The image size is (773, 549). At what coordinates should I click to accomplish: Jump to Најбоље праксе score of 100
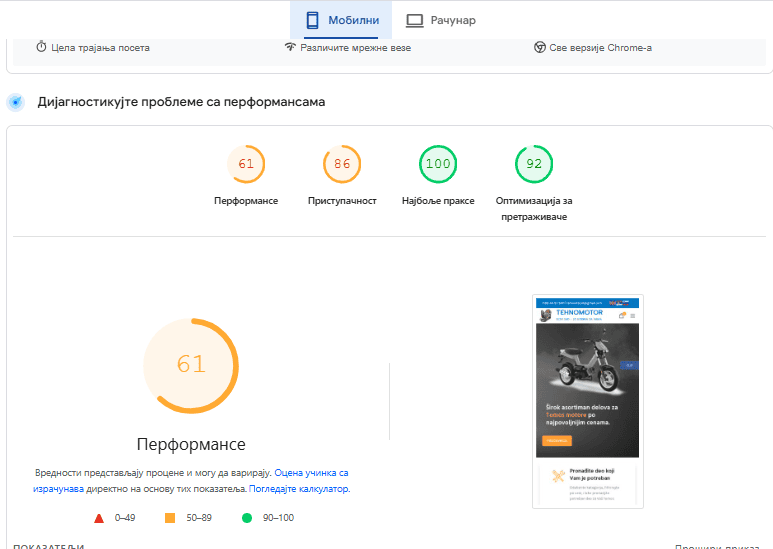[x=438, y=165]
